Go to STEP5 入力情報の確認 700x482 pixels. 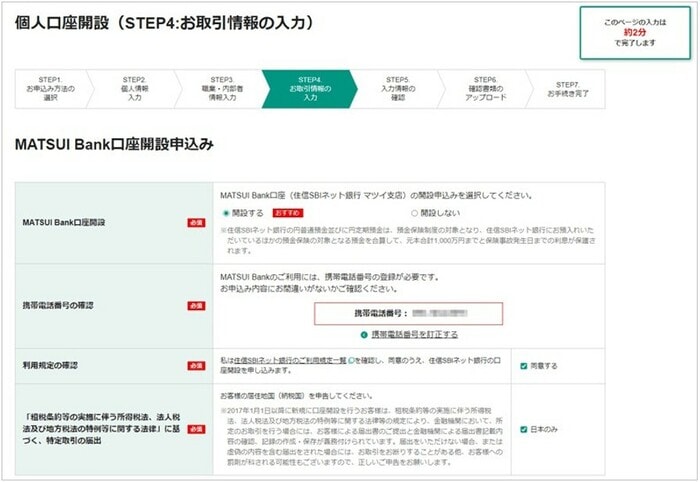(x=398, y=89)
